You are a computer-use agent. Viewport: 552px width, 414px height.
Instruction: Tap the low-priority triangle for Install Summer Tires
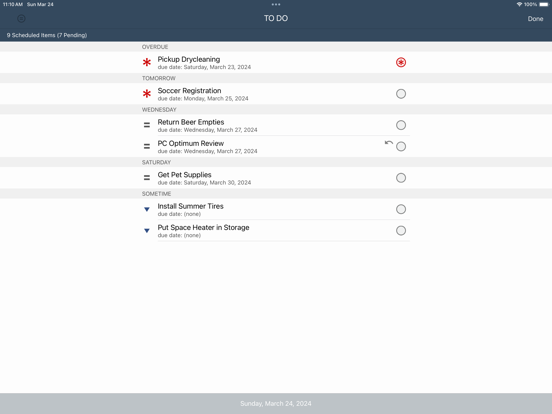coord(147,209)
